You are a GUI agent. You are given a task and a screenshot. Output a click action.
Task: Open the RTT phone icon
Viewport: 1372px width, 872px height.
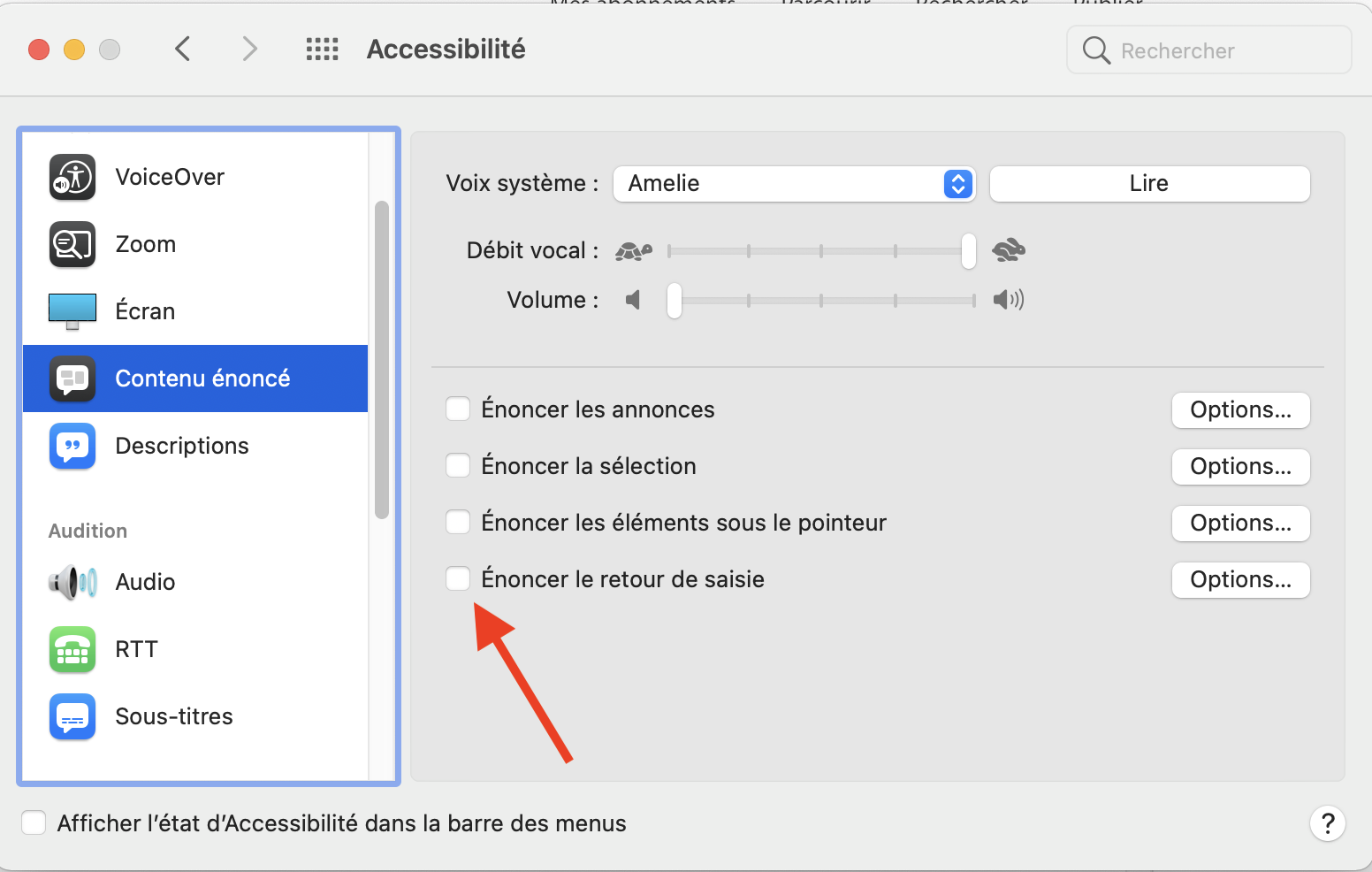point(72,649)
